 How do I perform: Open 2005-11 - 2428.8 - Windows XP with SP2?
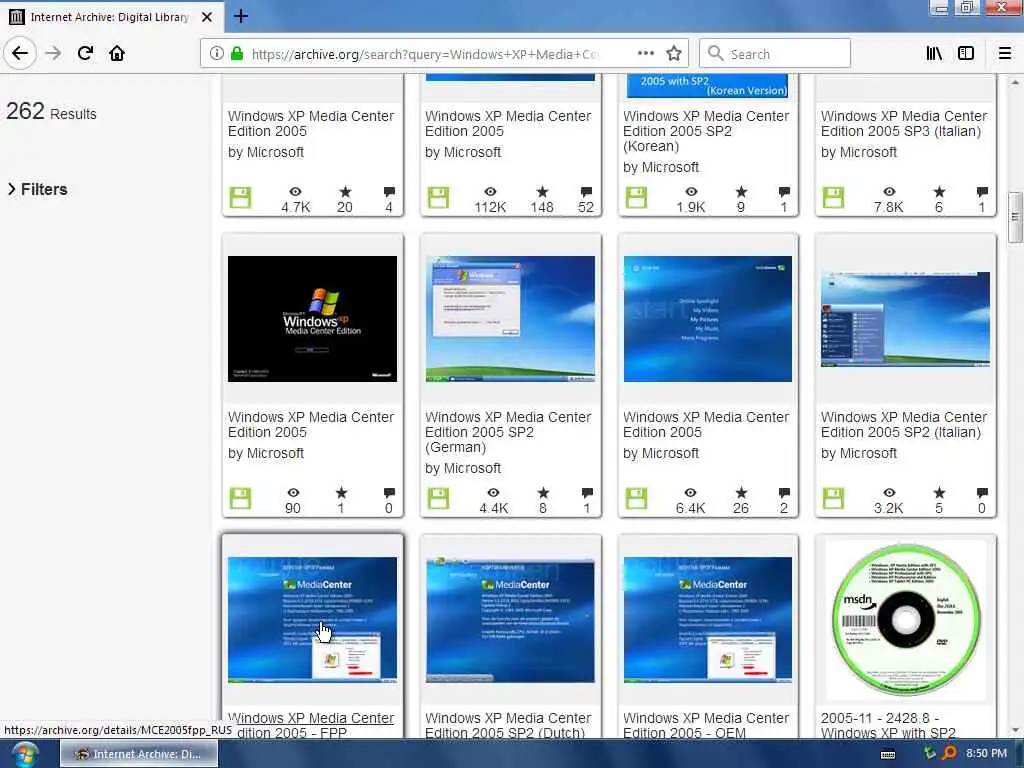pos(888,726)
